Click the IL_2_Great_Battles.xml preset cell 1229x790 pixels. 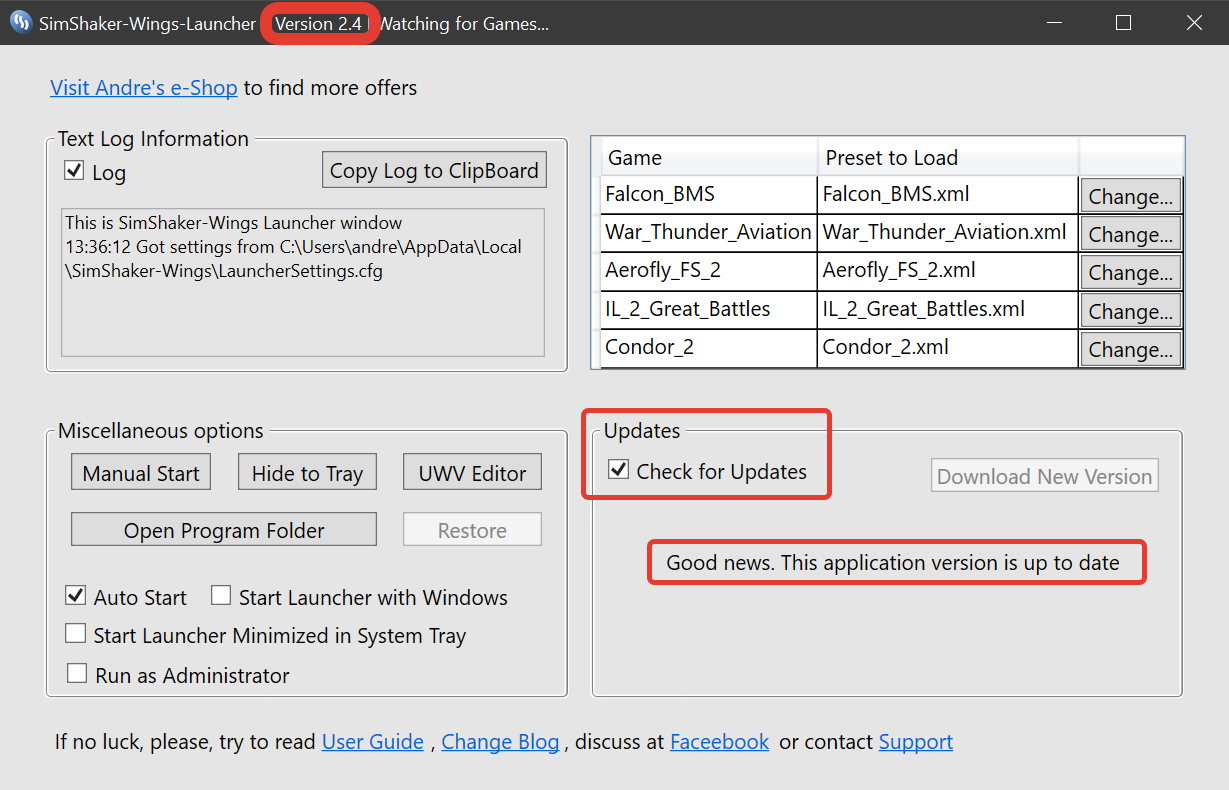(x=948, y=309)
